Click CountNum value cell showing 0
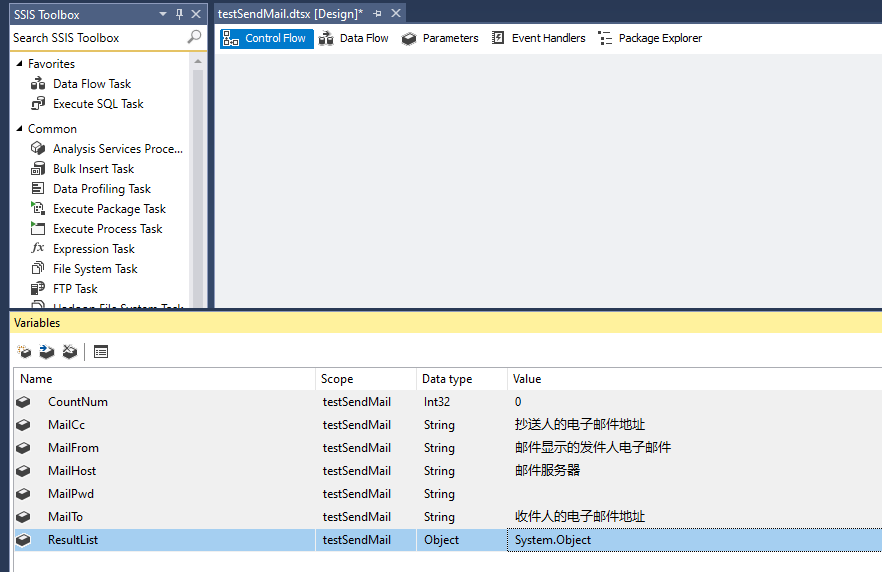Image resolution: width=882 pixels, height=572 pixels. click(x=695, y=402)
